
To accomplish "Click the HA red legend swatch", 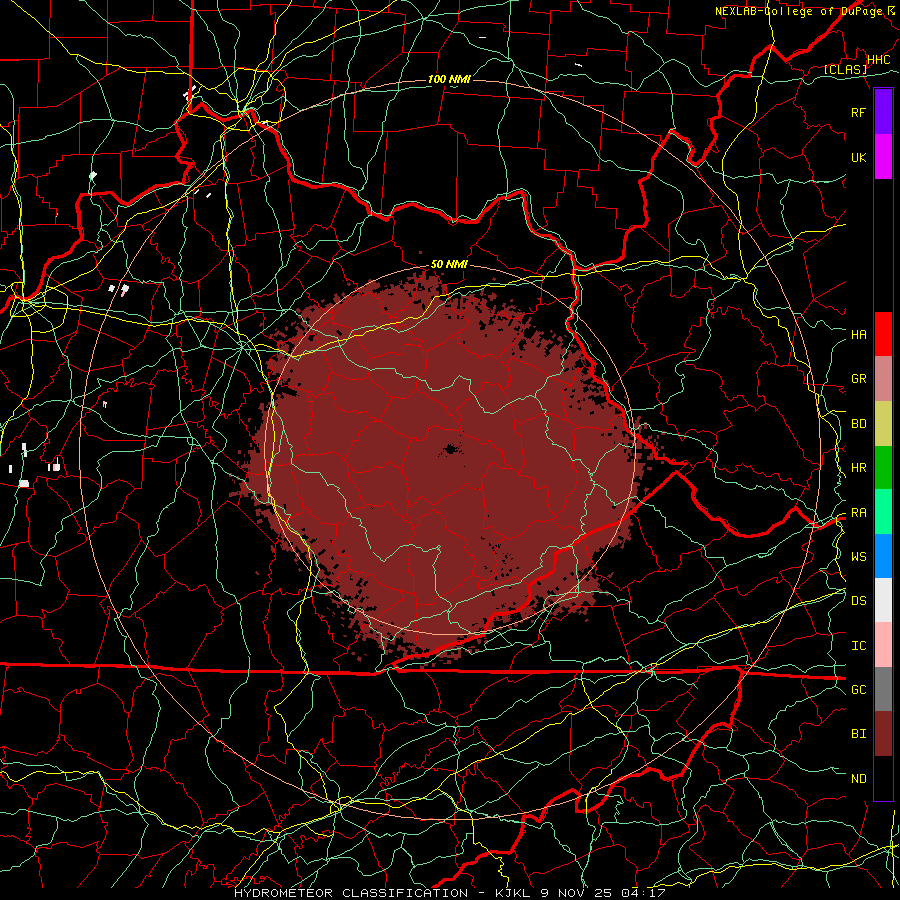I will point(883,334).
